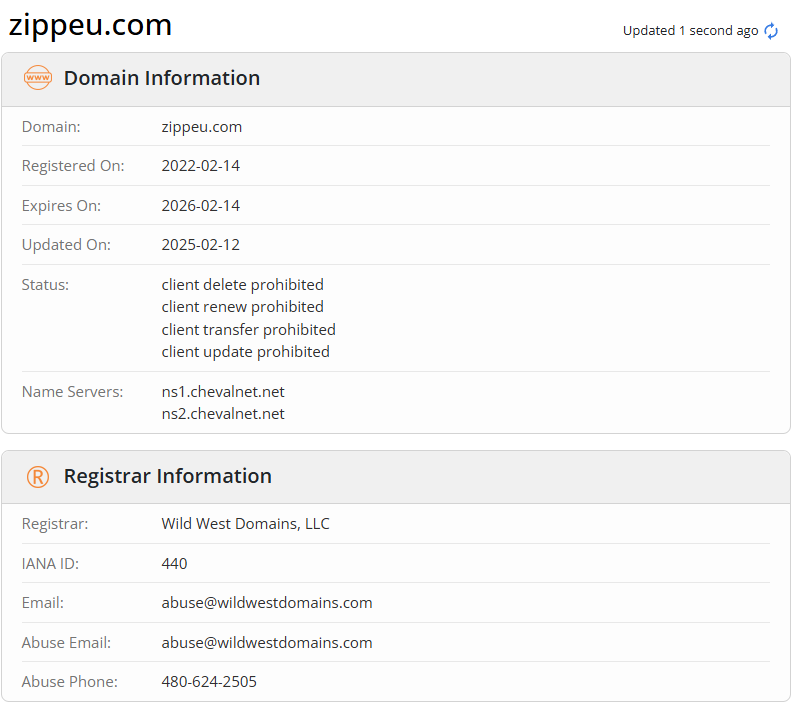Click the zippeu.com page title
Screen dimensions: 800x706
point(91,25)
